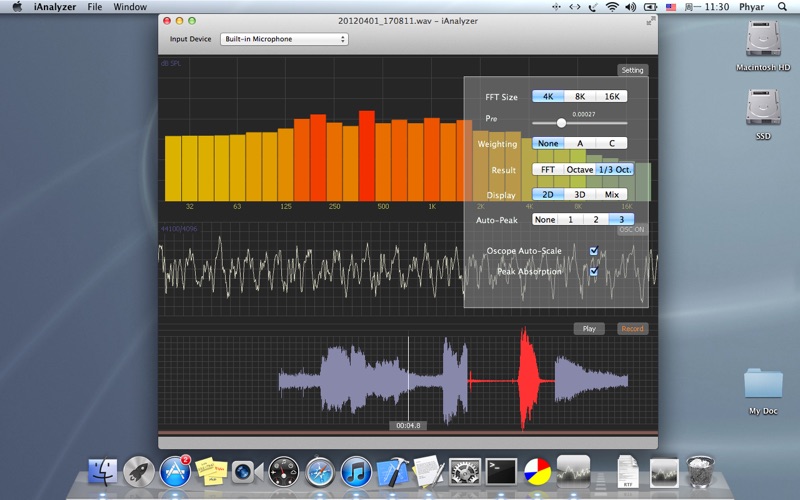This screenshot has width=800, height=500.
Task: Click the Pre slider knob
Action: point(561,123)
